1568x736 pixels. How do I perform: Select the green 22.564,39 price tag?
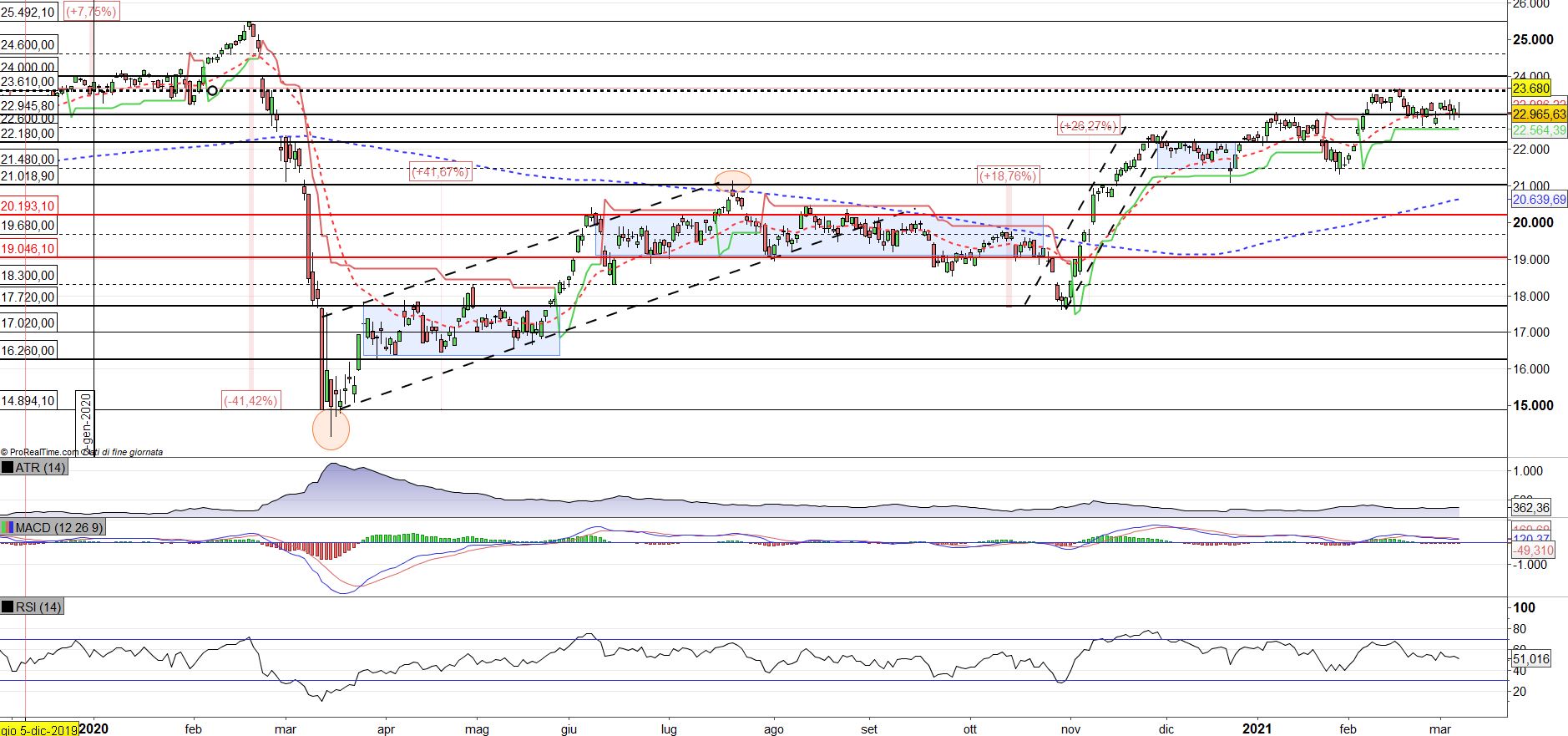(1539, 130)
